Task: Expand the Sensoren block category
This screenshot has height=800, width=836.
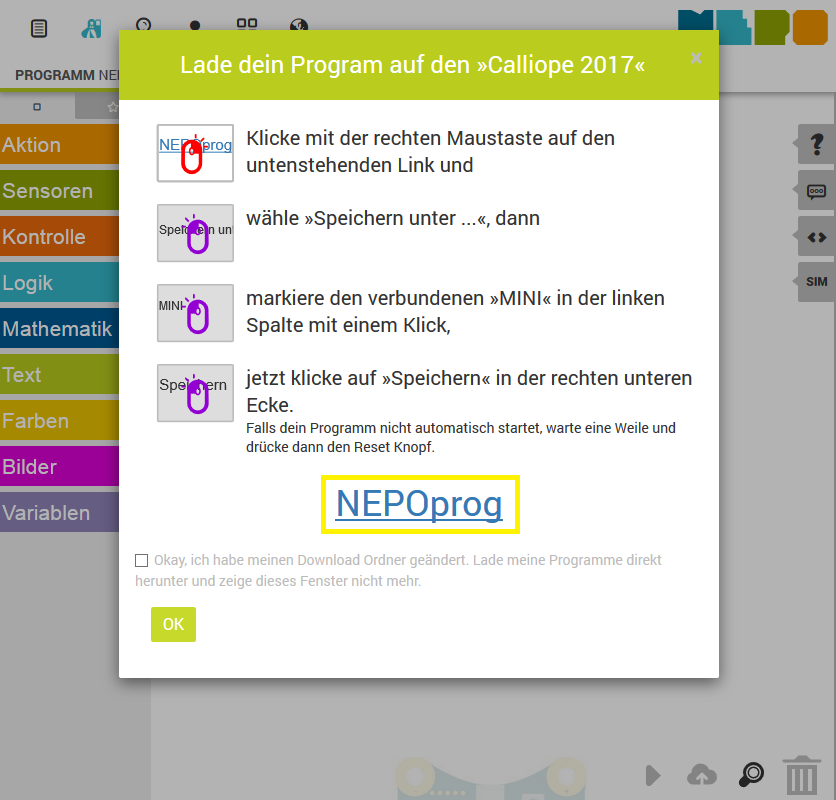Action: 59,191
